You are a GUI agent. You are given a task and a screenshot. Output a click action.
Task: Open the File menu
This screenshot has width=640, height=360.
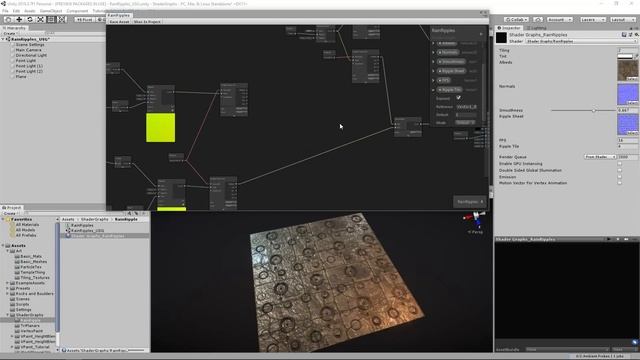pos(5,11)
